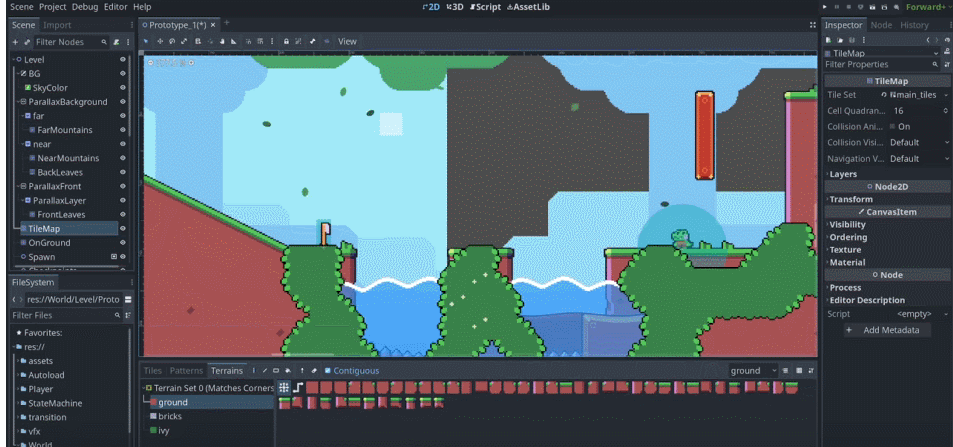Select the bricks terrain entry
This screenshot has width=953, height=447.
(170, 416)
